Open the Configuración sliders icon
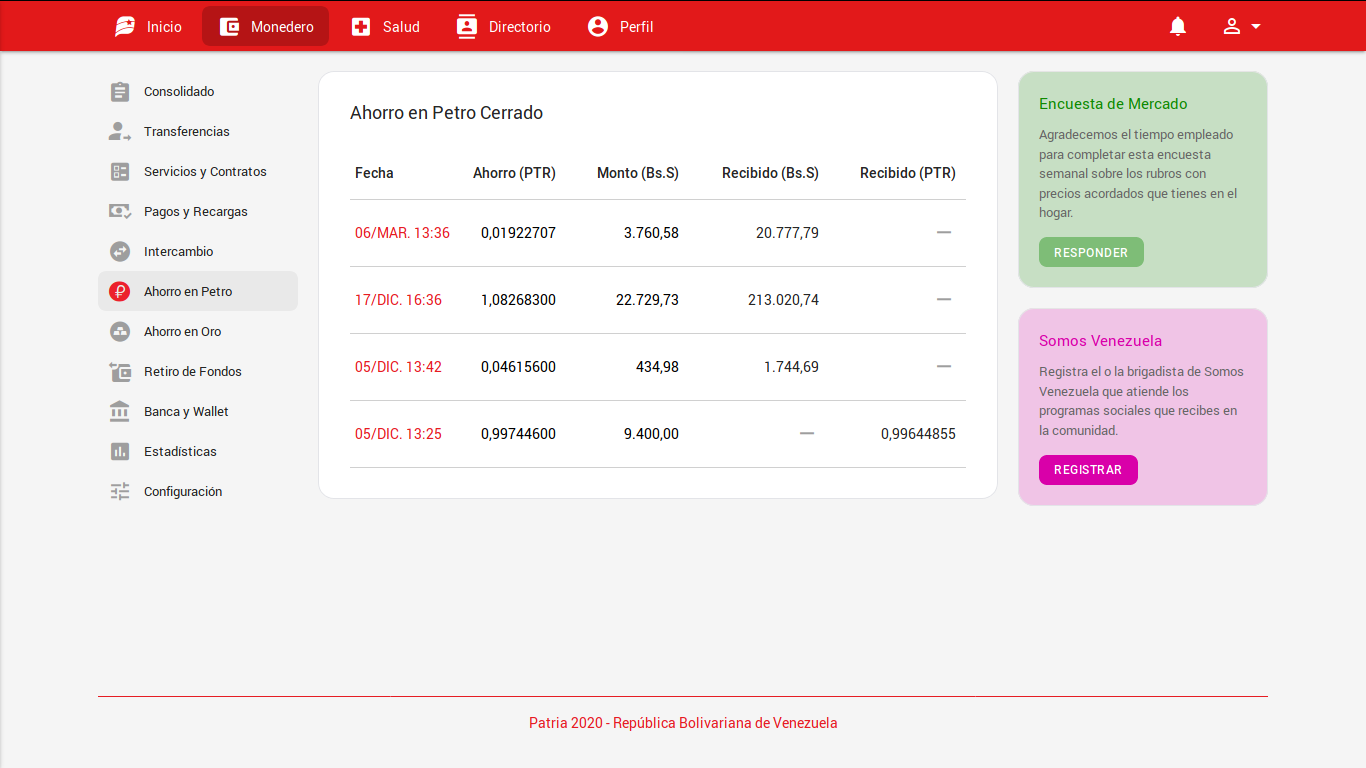Viewport: 1366px width, 768px height. pyautogui.click(x=120, y=492)
